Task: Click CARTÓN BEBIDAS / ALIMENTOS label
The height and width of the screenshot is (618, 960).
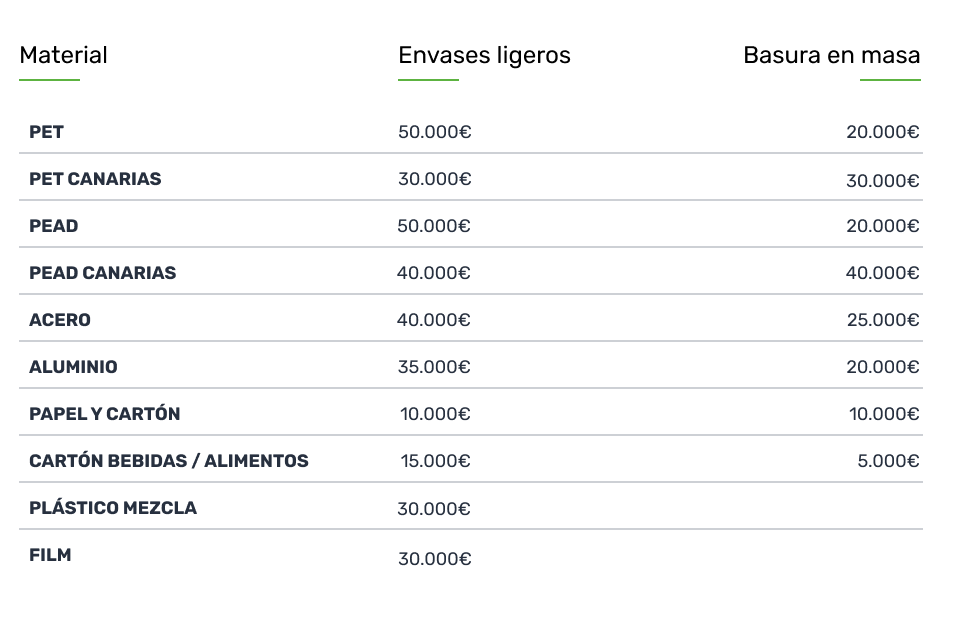Action: [x=169, y=461]
